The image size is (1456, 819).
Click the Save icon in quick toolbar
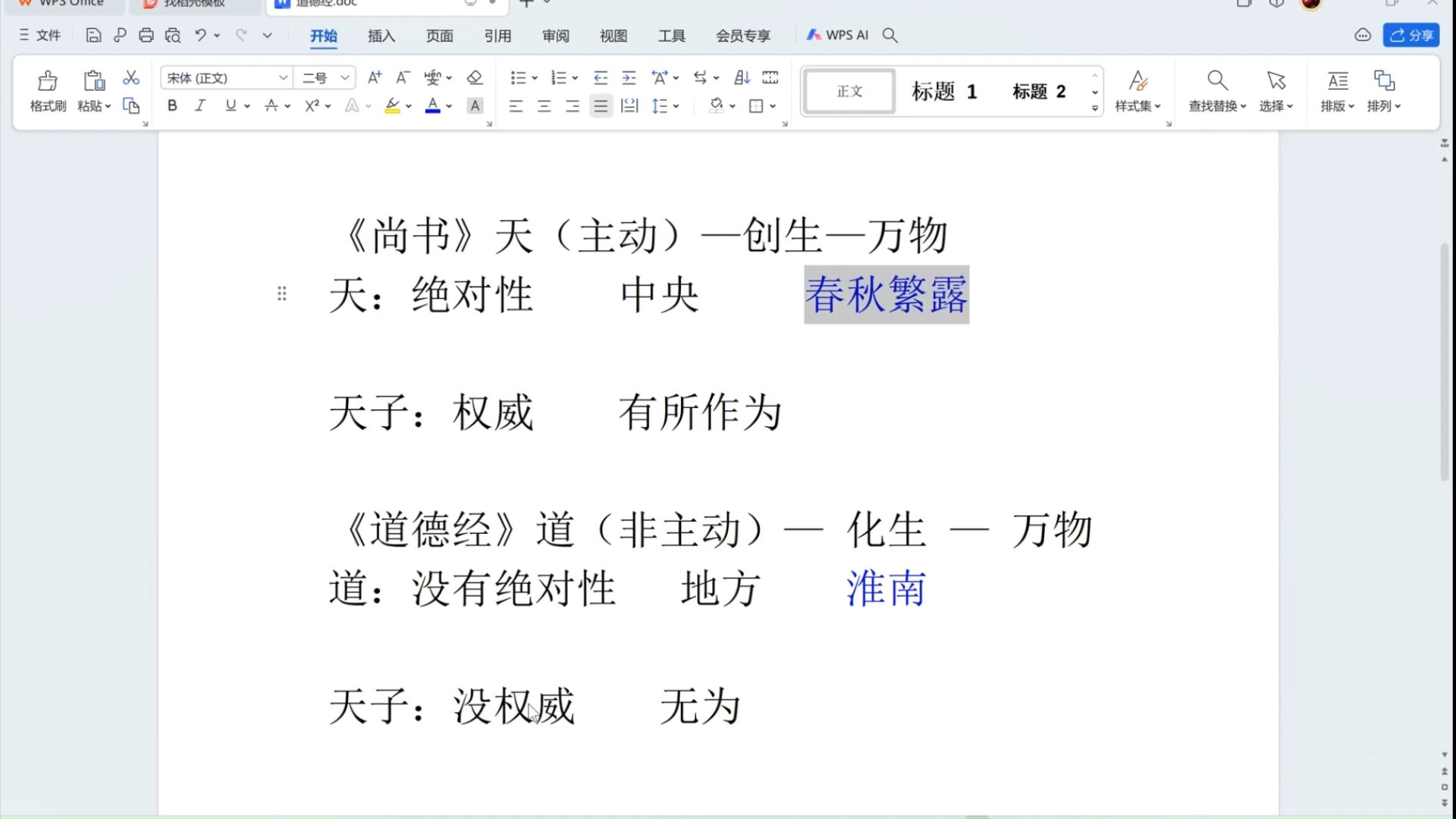click(x=93, y=35)
